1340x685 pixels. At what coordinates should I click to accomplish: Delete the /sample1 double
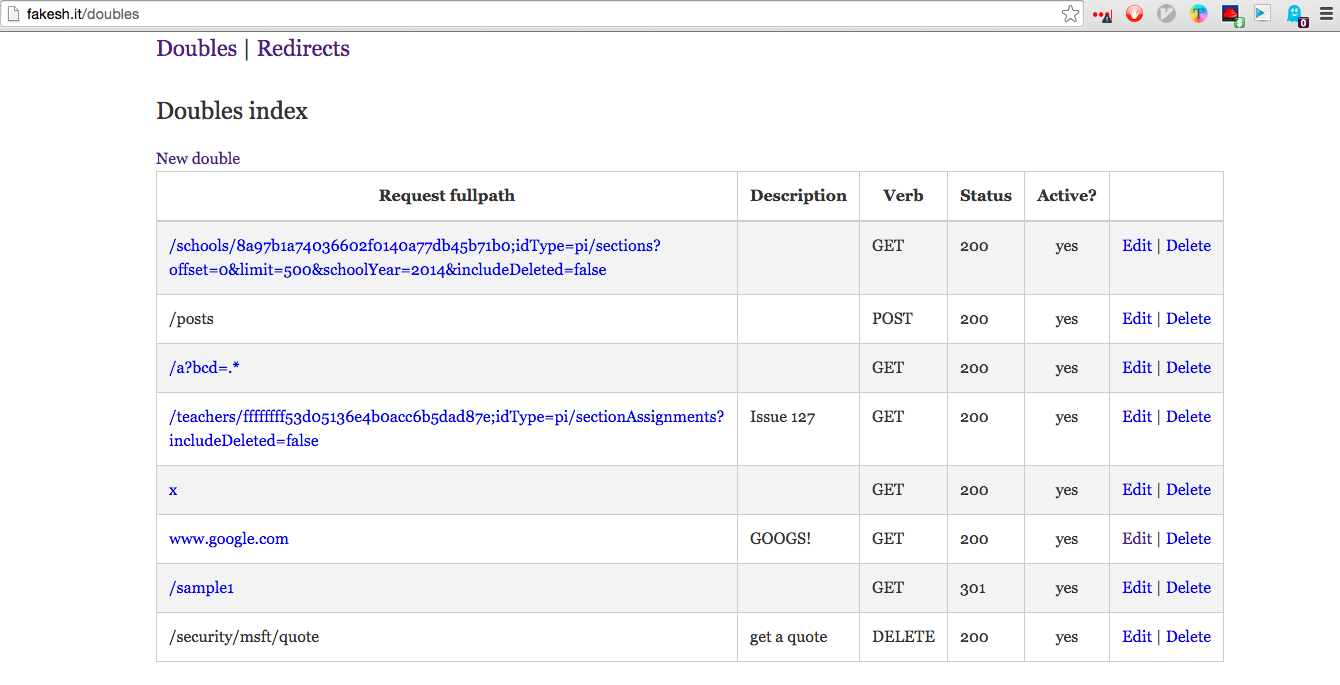pyautogui.click(x=1188, y=588)
